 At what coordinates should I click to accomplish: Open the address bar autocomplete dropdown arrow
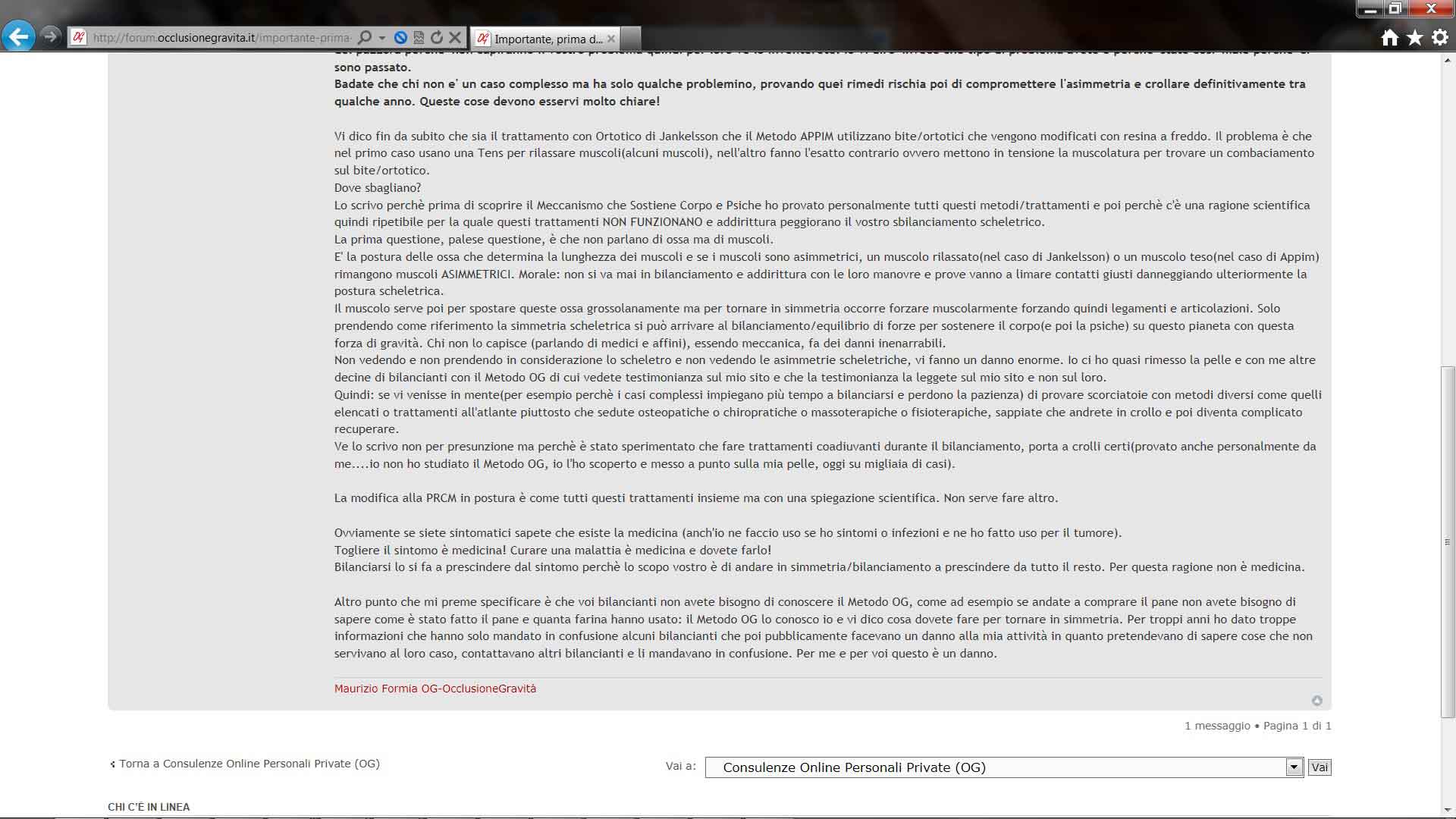pyautogui.click(x=382, y=37)
